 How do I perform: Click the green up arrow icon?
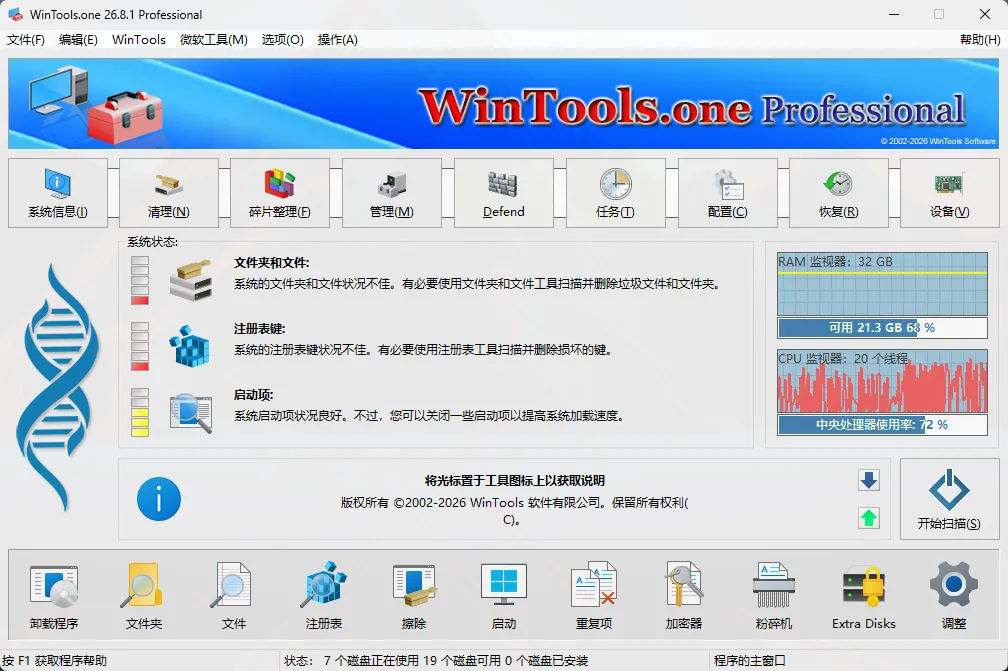pos(869,518)
